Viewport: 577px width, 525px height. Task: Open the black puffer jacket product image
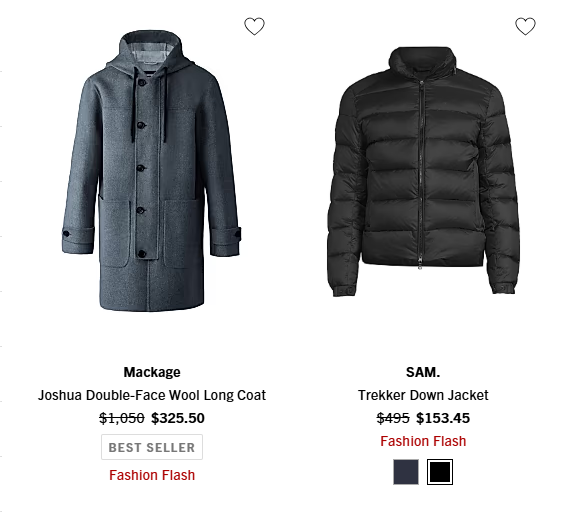click(423, 171)
